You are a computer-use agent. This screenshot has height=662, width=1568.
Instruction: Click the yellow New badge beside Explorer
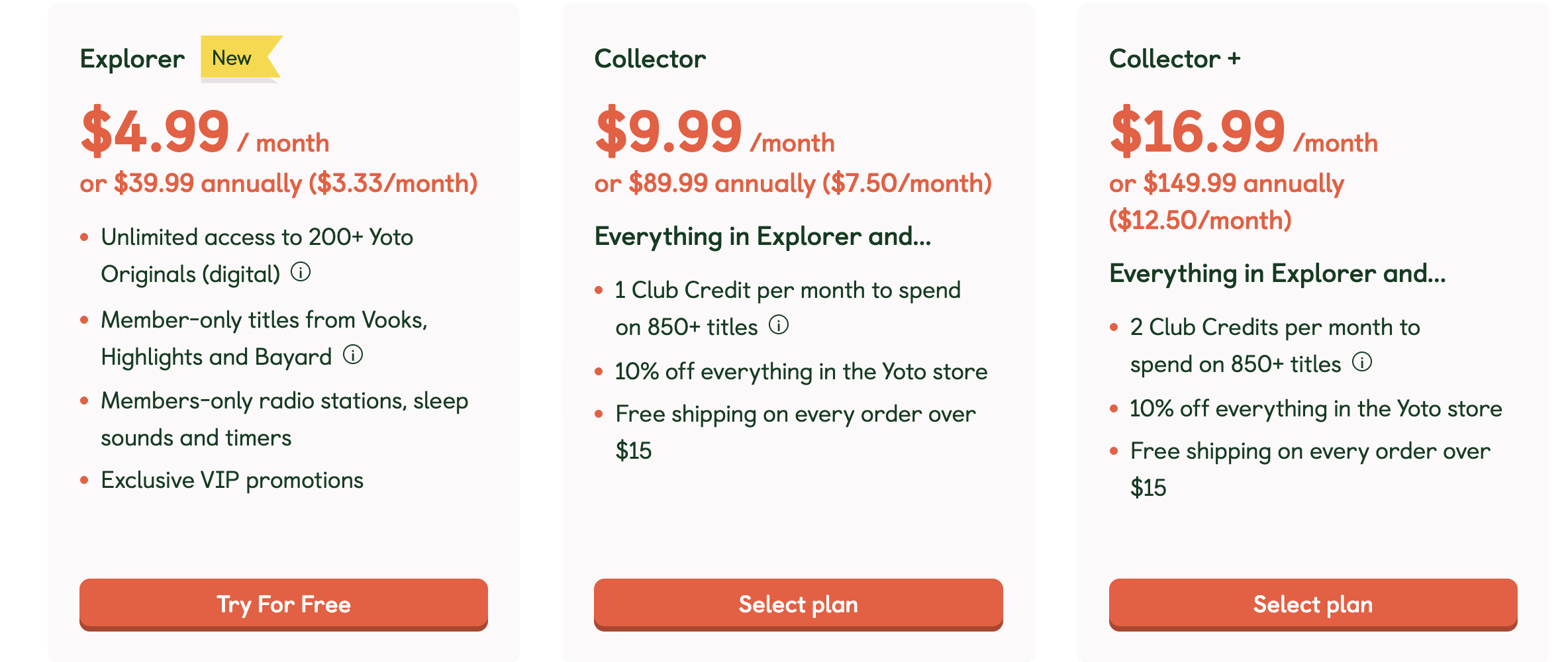pyautogui.click(x=233, y=58)
